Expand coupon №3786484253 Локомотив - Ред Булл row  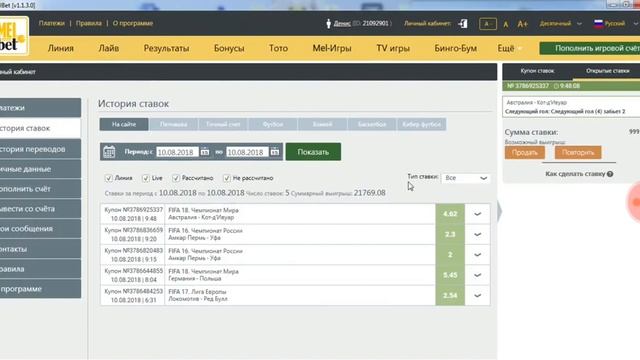point(478,296)
